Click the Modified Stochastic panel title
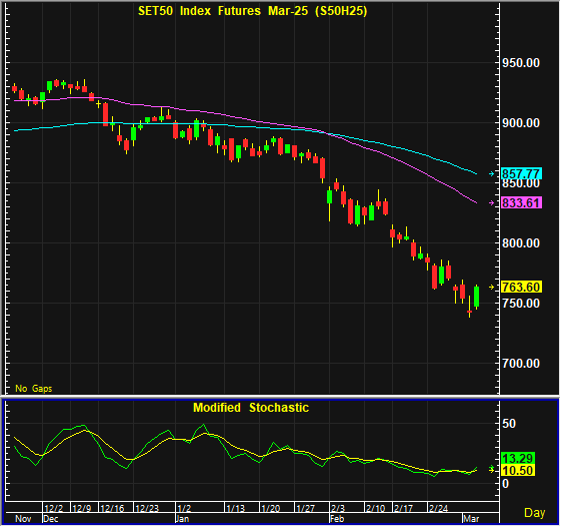This screenshot has width=561, height=527. (x=251, y=408)
